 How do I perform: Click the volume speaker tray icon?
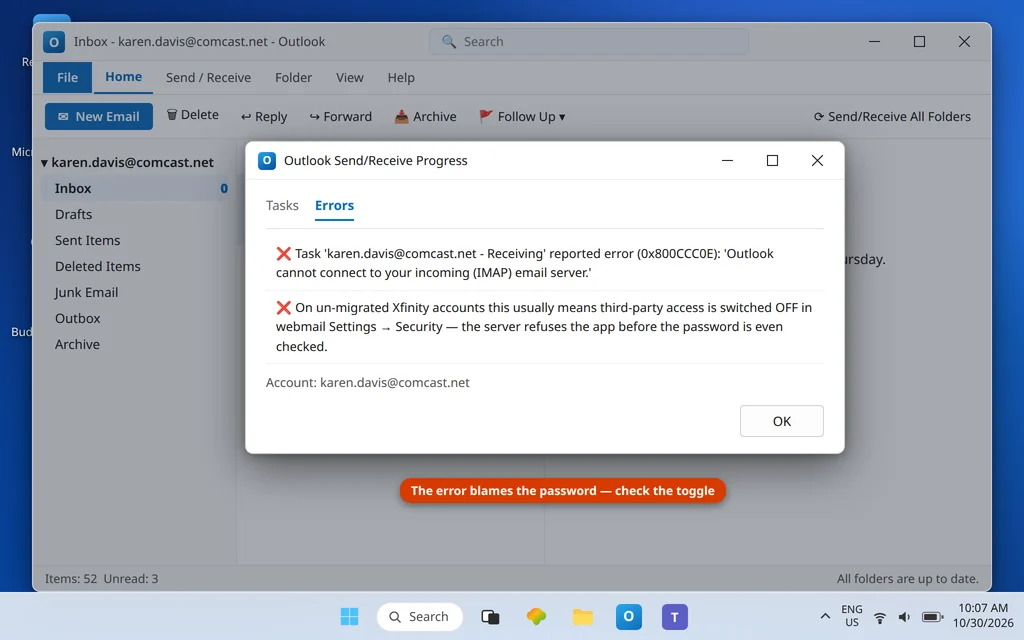pos(904,617)
